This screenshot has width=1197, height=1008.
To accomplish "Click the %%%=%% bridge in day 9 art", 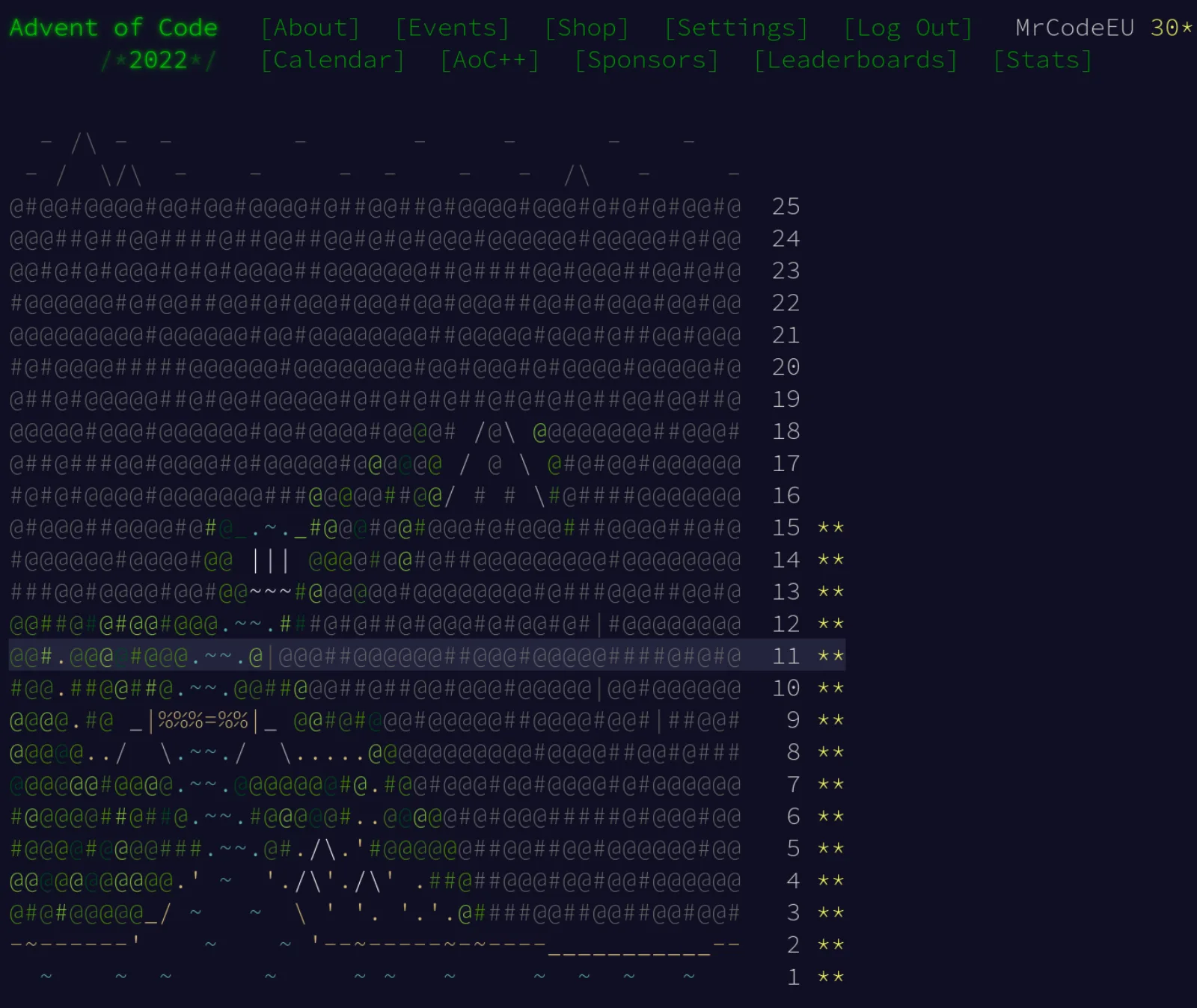I will point(203,720).
